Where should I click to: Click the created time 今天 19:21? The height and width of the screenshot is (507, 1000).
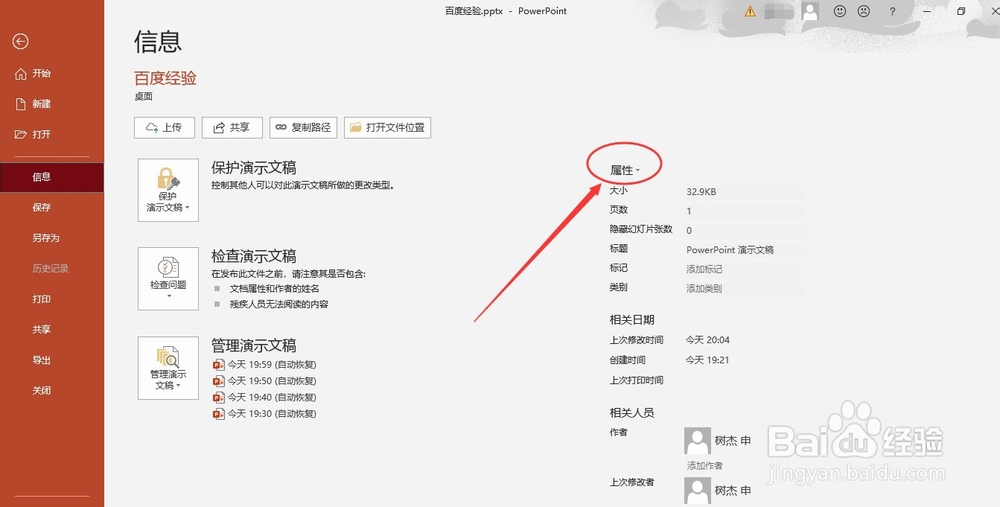click(x=707, y=360)
